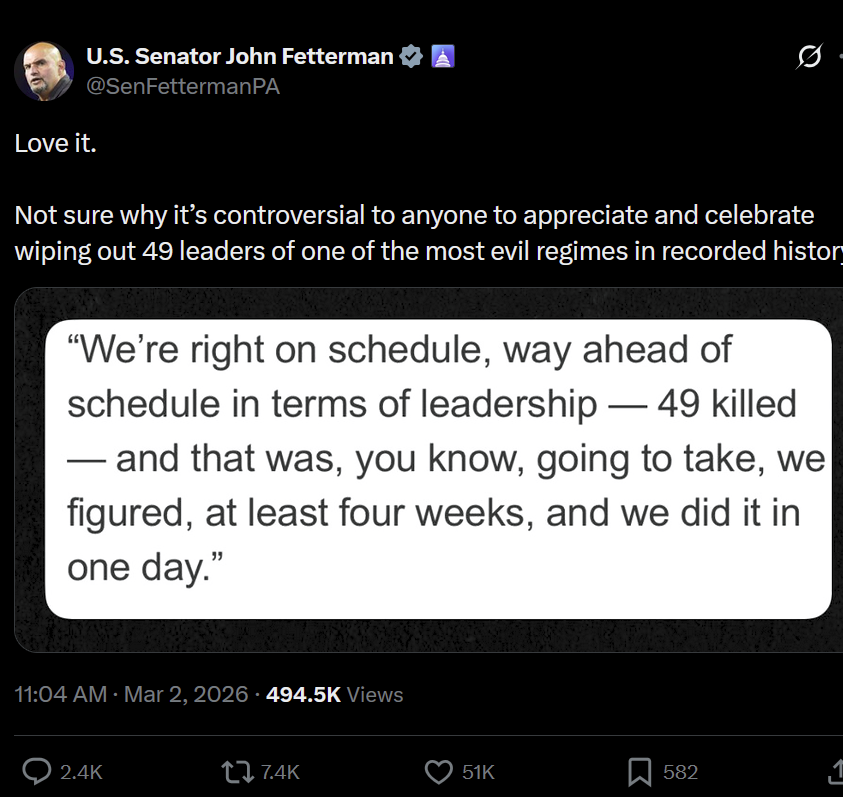Click the verified checkmark badge
This screenshot has height=797, width=843.
(411, 57)
